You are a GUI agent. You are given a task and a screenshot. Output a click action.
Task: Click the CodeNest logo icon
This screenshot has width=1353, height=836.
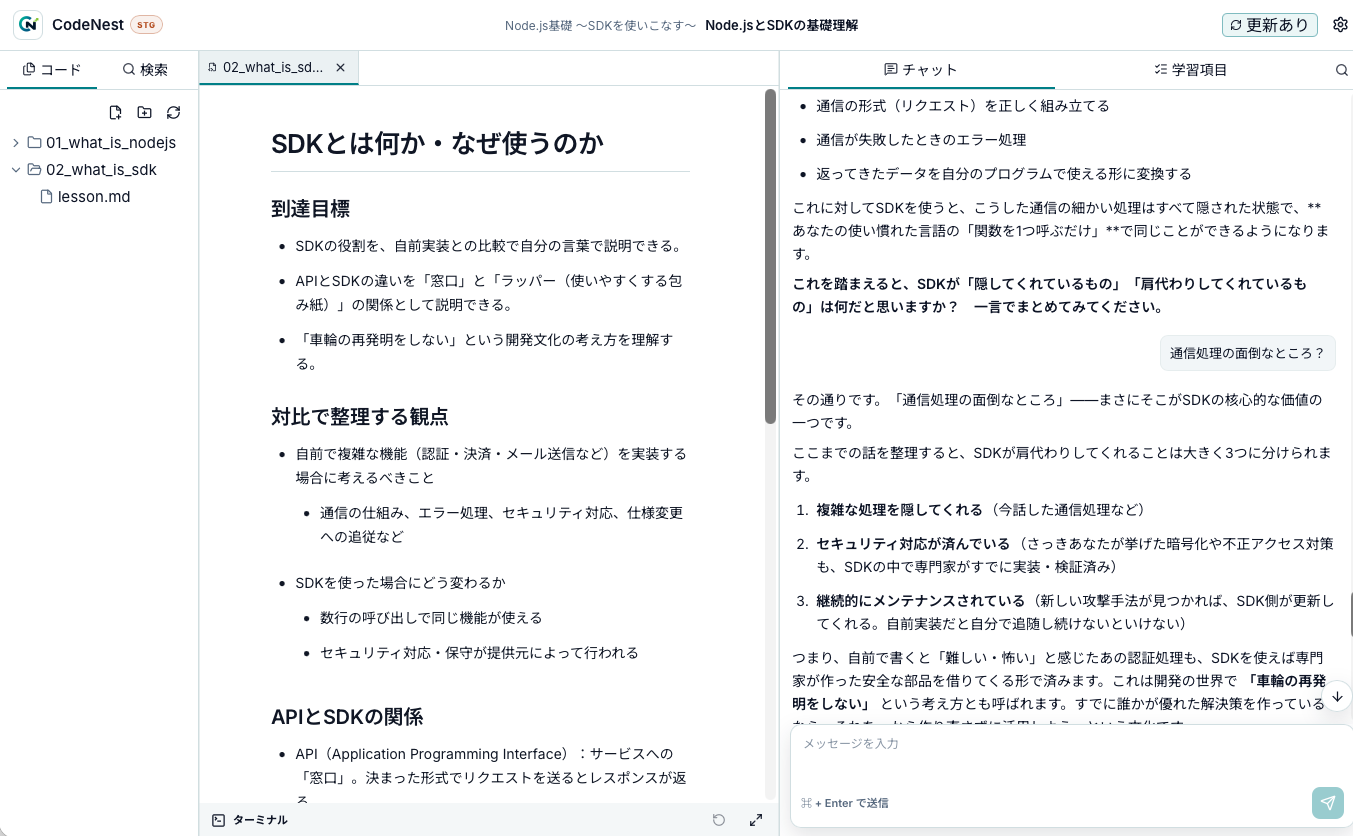tap(28, 25)
